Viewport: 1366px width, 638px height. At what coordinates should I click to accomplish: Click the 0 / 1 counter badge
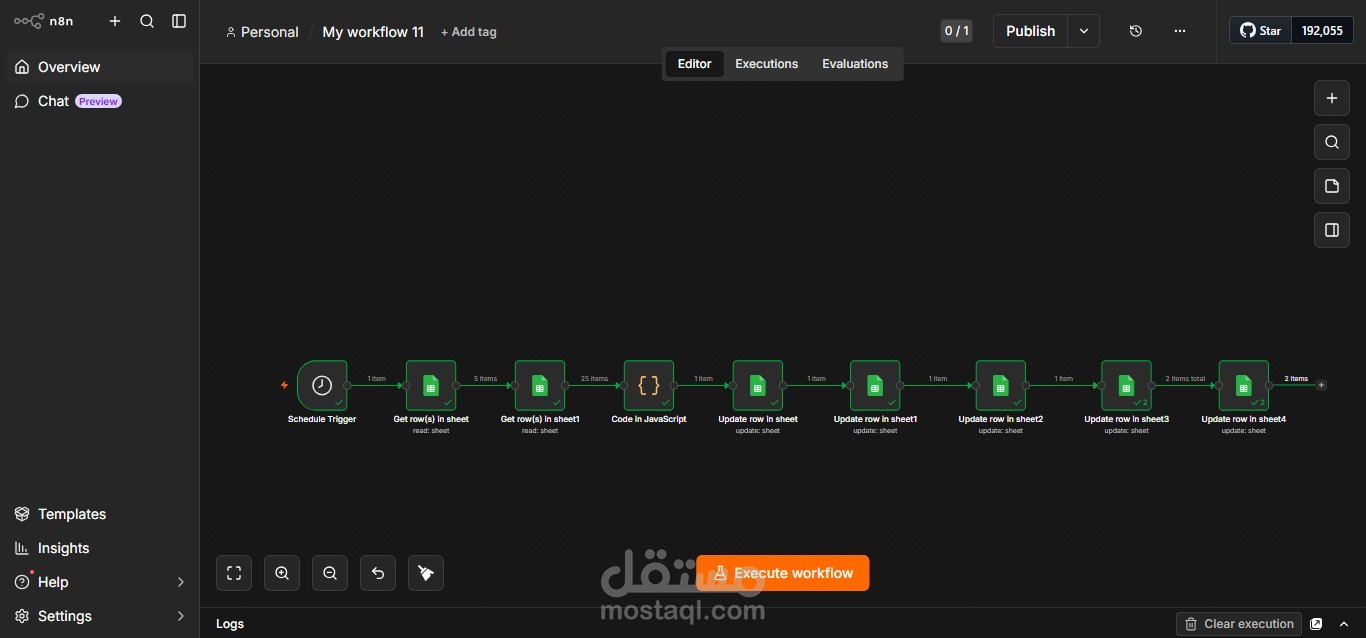point(957,31)
